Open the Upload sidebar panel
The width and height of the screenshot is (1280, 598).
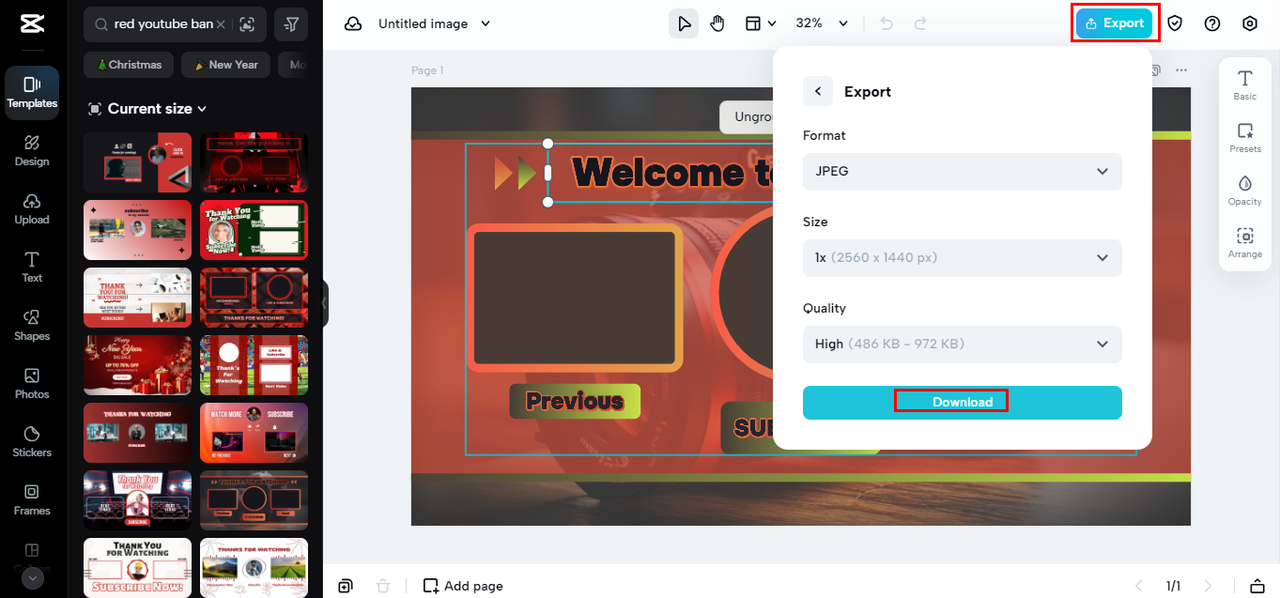pyautogui.click(x=32, y=209)
